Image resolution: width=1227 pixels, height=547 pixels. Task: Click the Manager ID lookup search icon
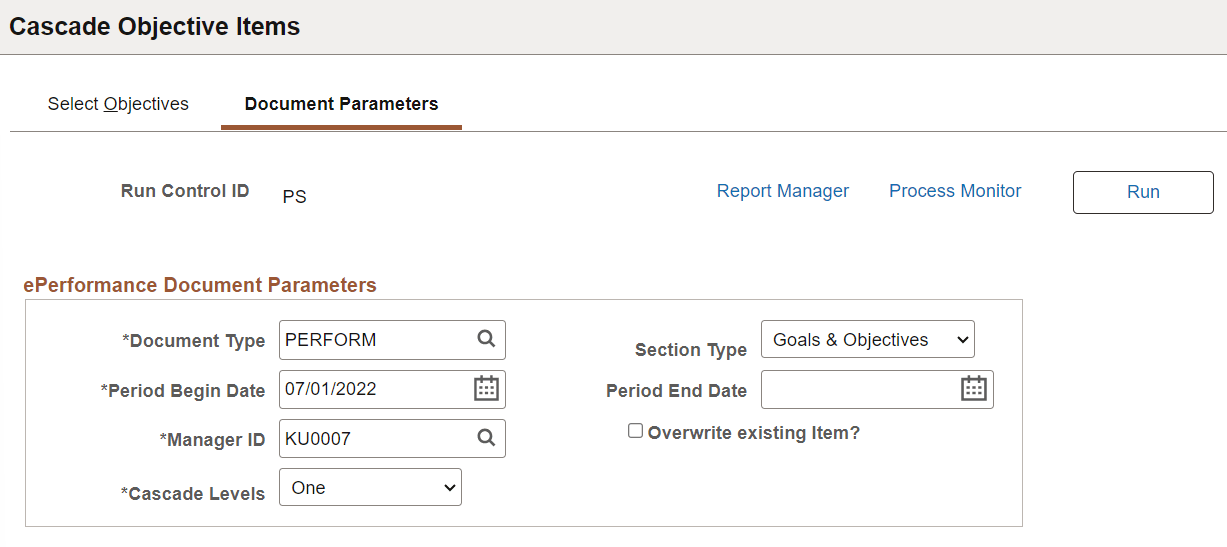click(x=486, y=438)
